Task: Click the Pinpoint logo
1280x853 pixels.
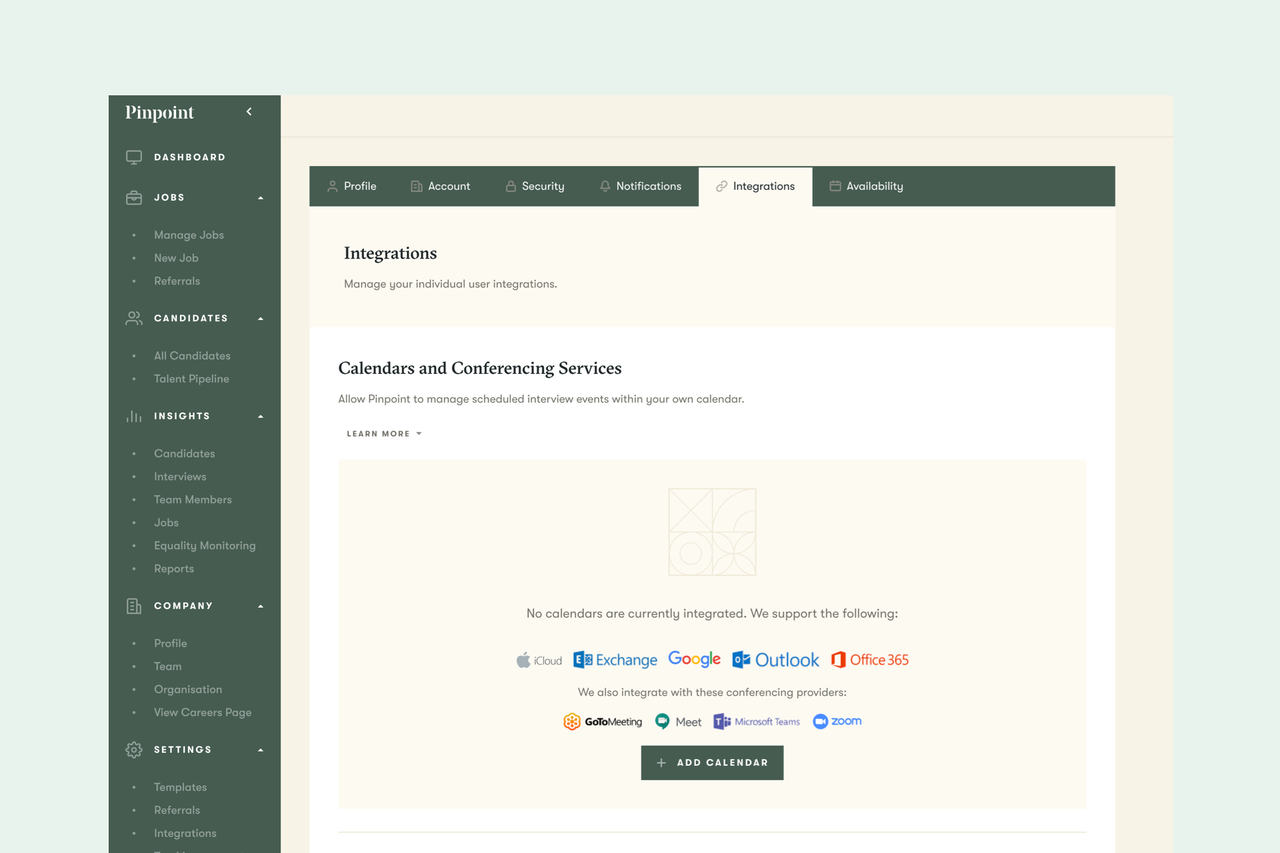Action: pos(159,113)
